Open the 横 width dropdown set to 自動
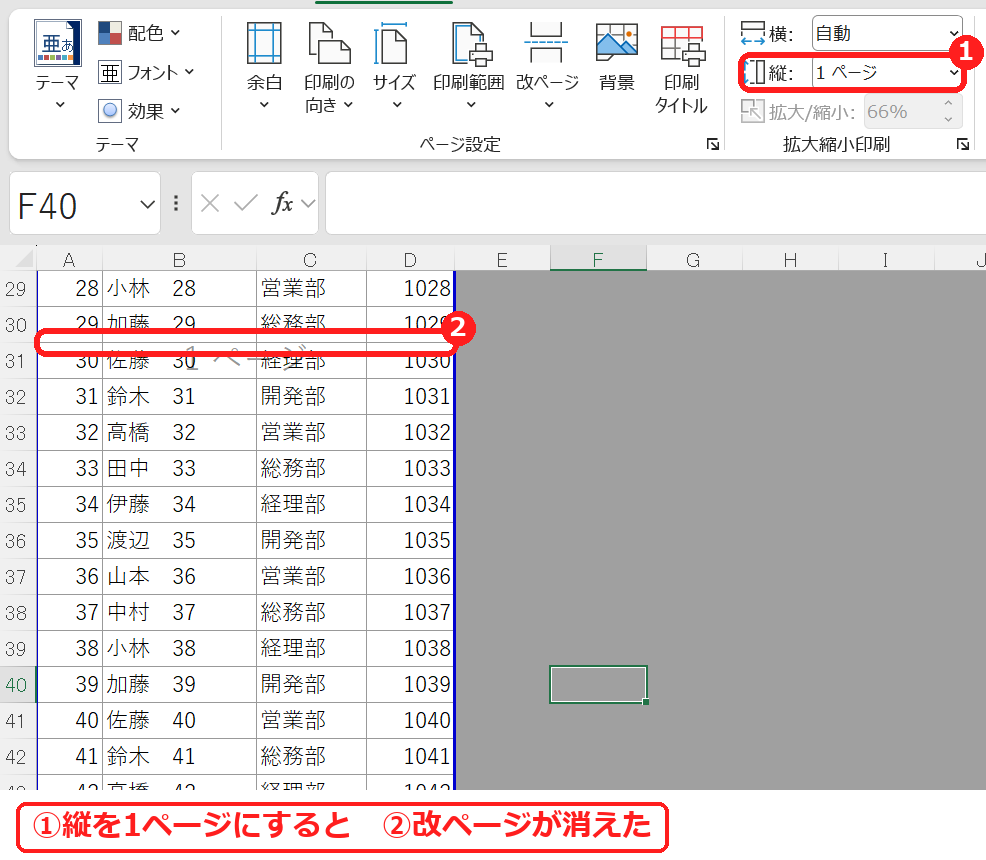 [887, 33]
